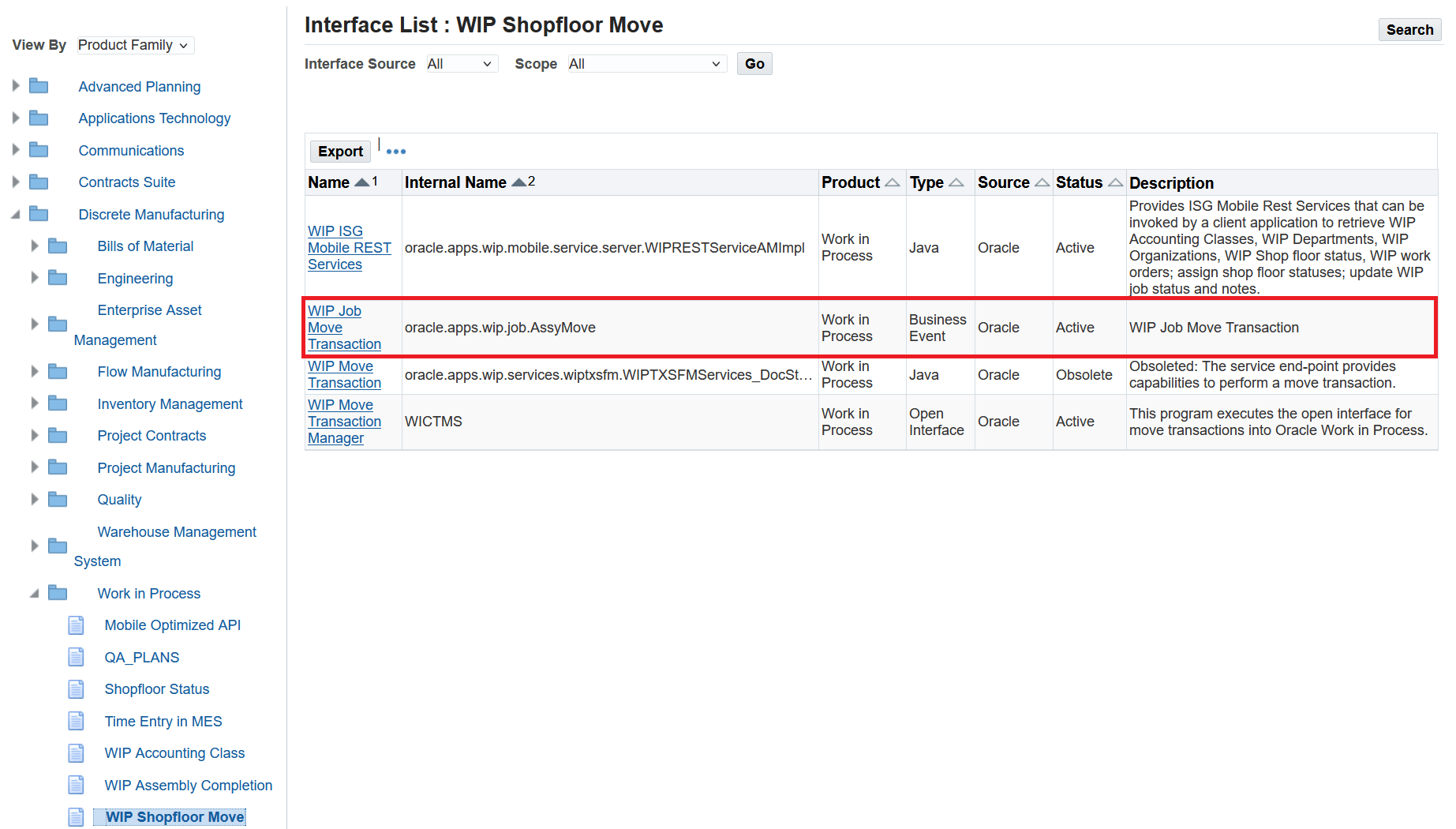Click the folder icon next to Engineering

tap(58, 278)
